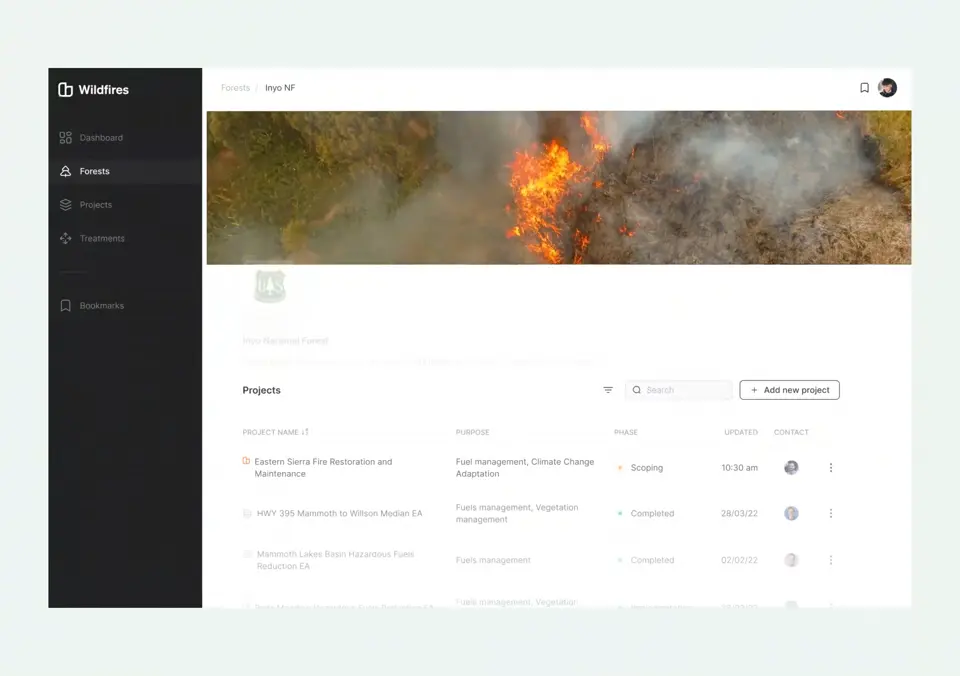Click the Purpose column header
The image size is (960, 676).
pos(473,432)
